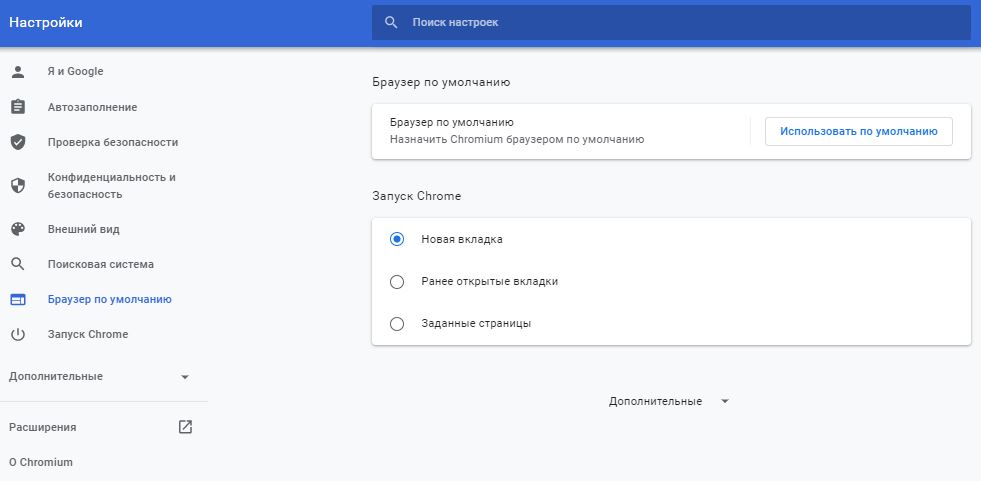Click the Дополнительные text in the main pane
The height and width of the screenshot is (481, 981).
pyautogui.click(x=655, y=402)
